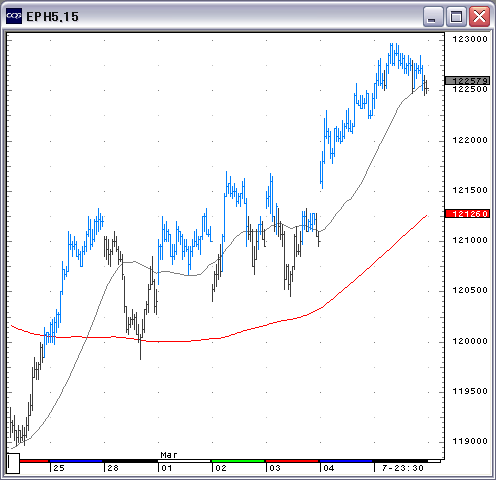This screenshot has width=496, height=480.
Task: Select the 02 date marker on timeline
Action: pos(221,468)
